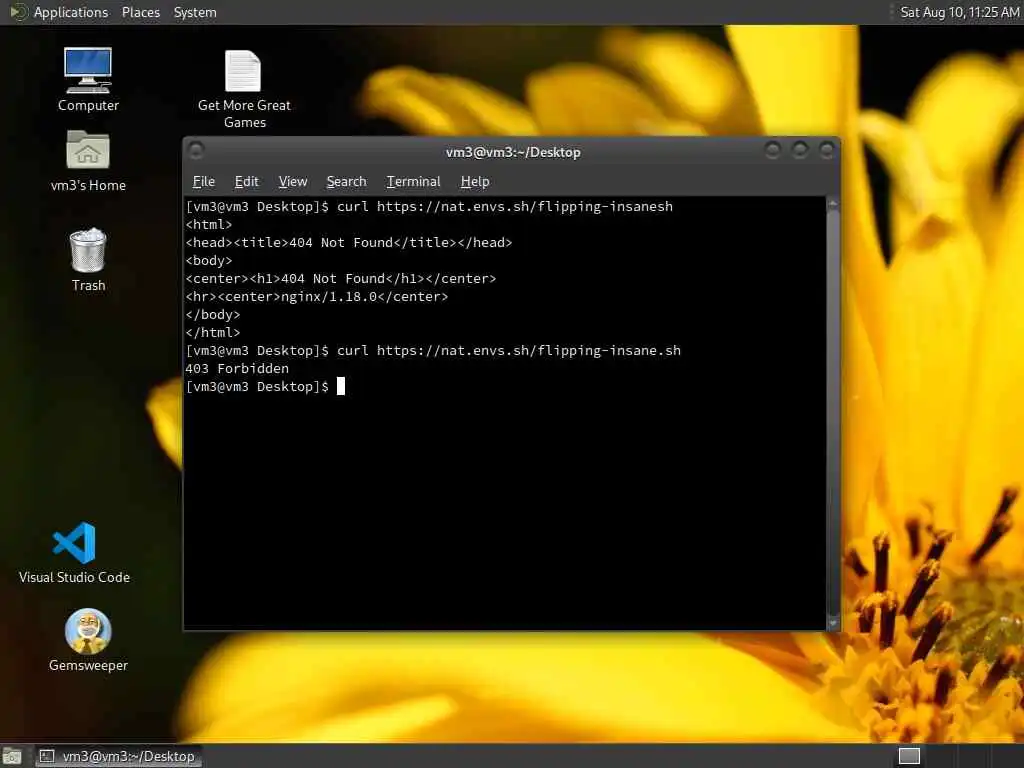This screenshot has height=768, width=1024.
Task: Click the '<head><title>404 Not Found' line
Action: coord(349,242)
